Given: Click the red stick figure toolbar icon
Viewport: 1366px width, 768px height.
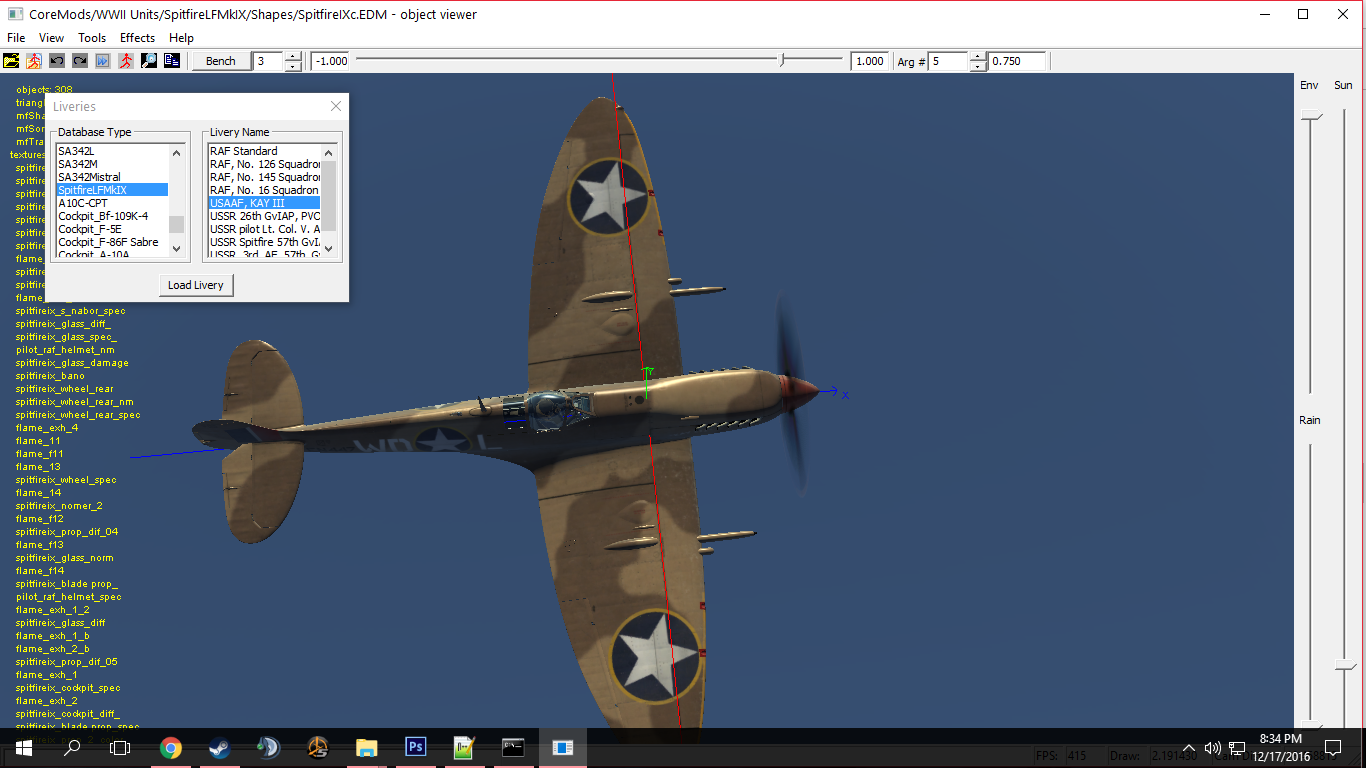Looking at the screenshot, I should (x=126, y=61).
